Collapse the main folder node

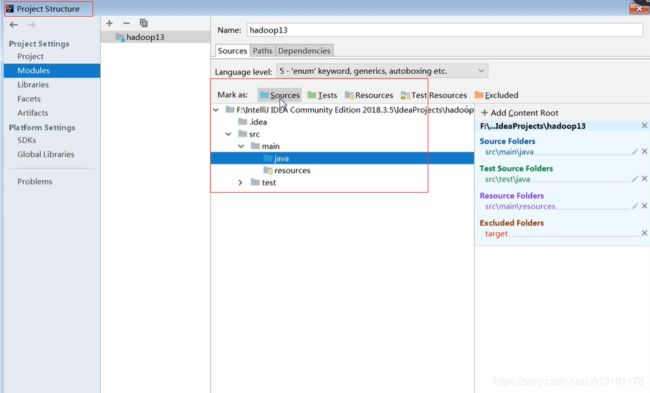[241, 146]
